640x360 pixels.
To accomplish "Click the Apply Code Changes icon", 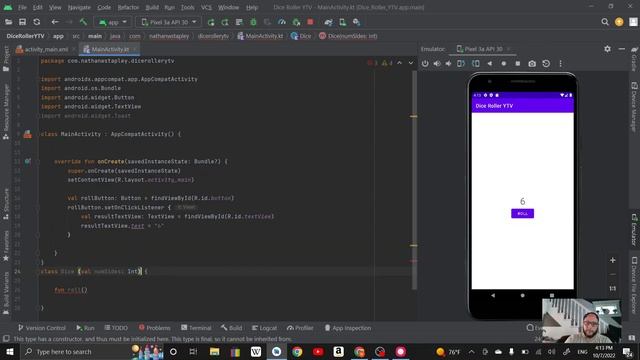I will [225, 22].
